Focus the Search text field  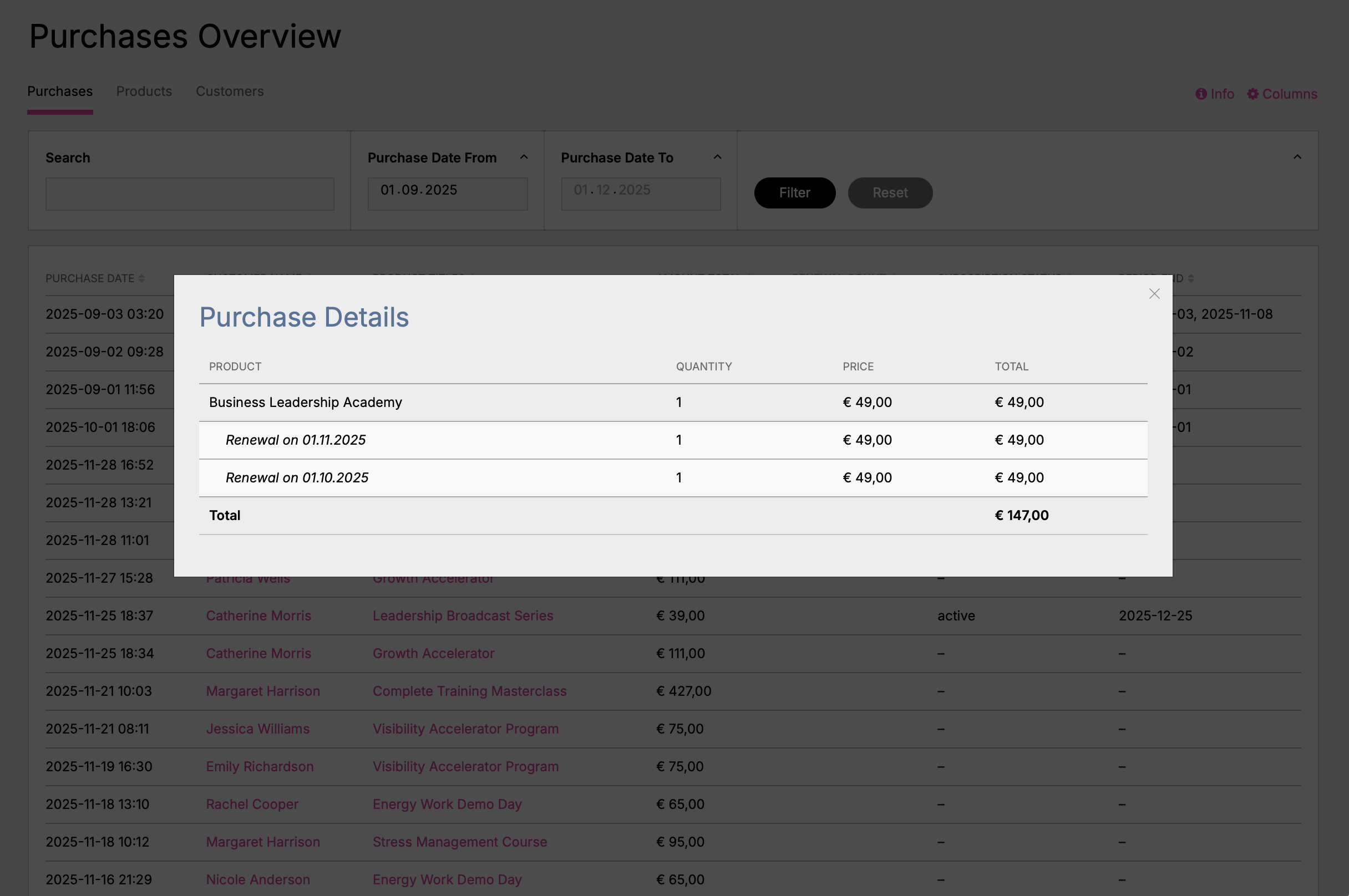click(x=190, y=194)
